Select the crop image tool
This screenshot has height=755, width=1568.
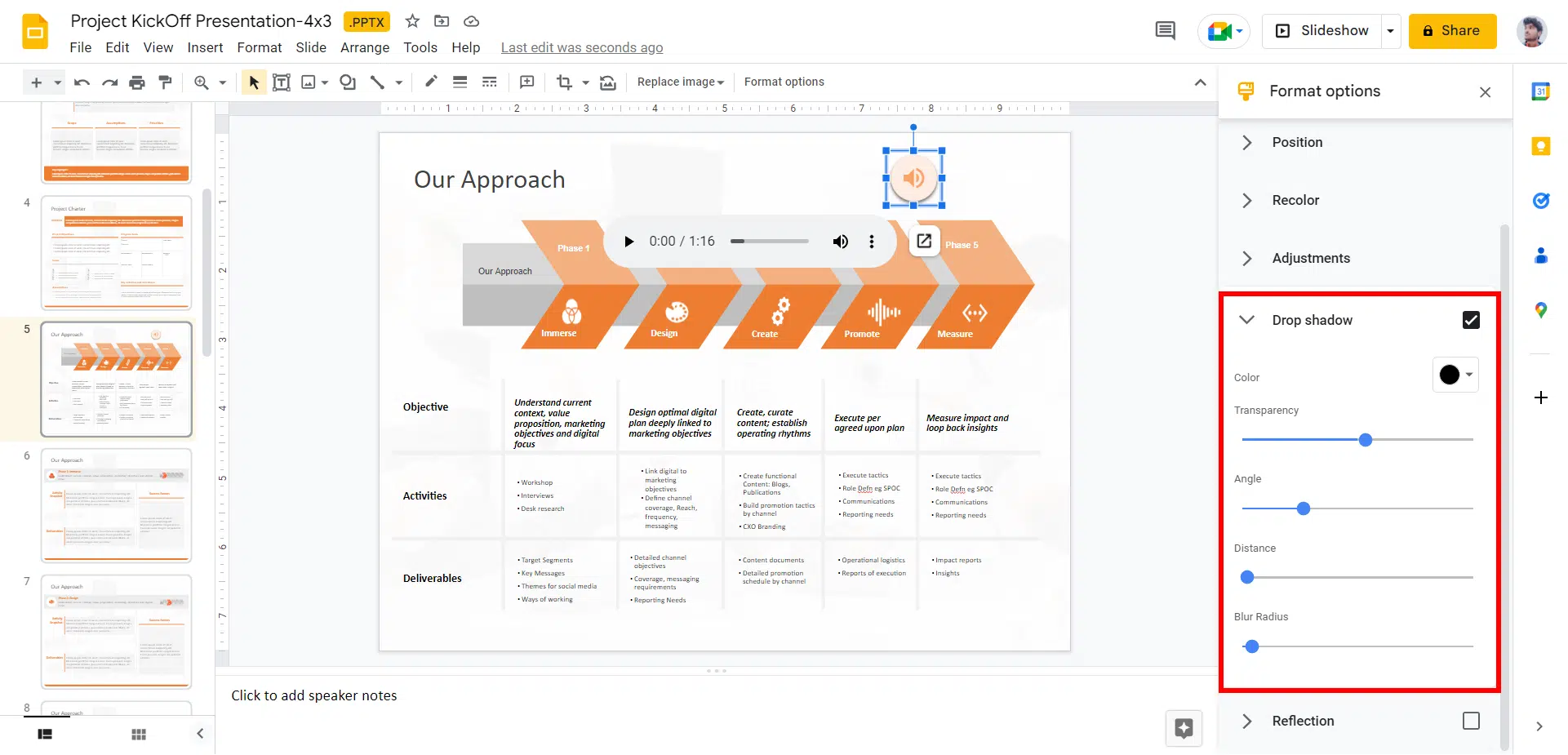pyautogui.click(x=564, y=82)
